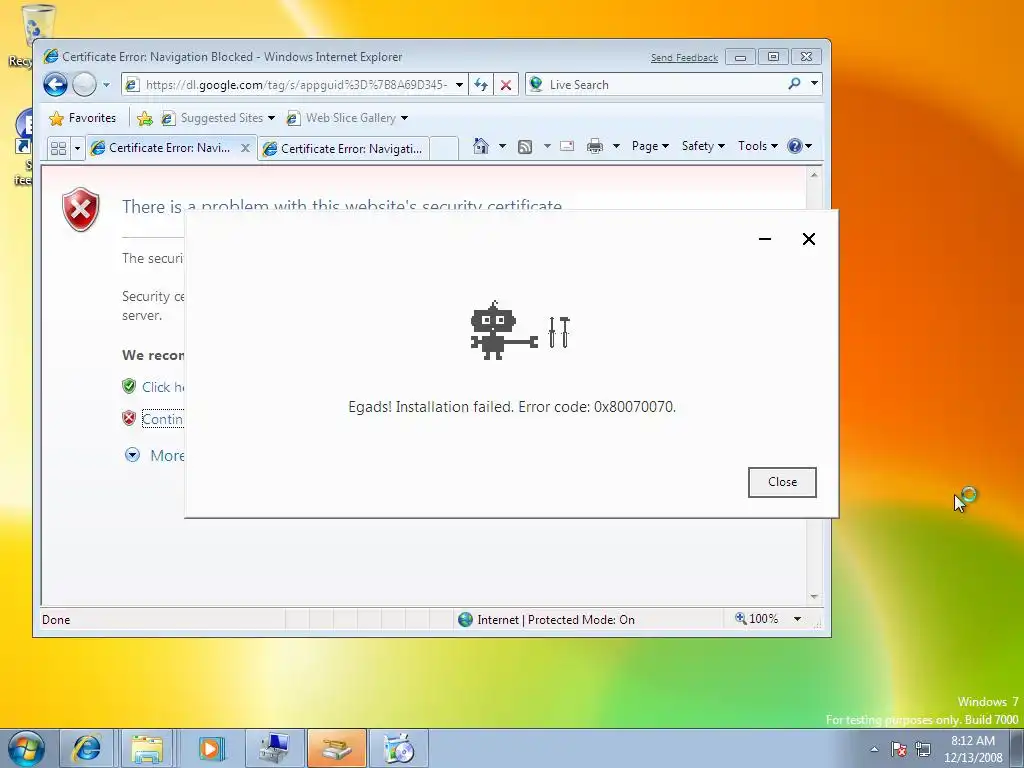Screen dimensions: 1024x768
Task: Click Close button in installation failed dialog
Action: pyautogui.click(x=782, y=482)
